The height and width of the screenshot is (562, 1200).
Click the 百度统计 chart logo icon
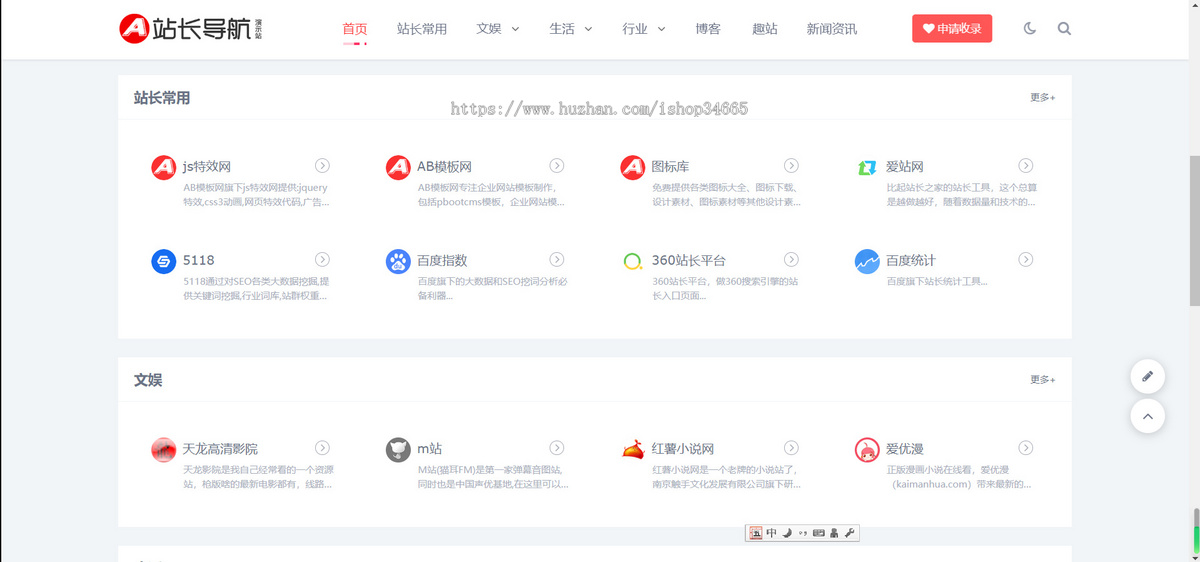click(x=867, y=261)
